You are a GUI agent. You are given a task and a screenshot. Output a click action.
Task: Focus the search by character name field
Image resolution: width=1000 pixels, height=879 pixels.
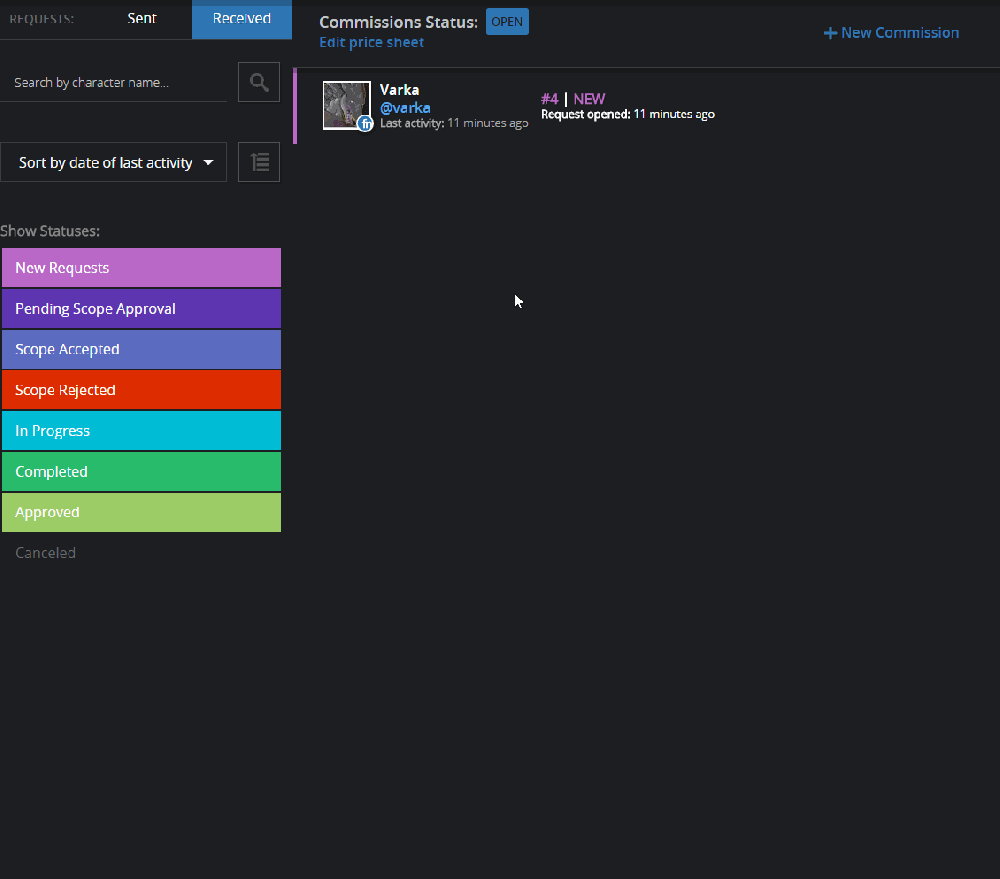114,83
